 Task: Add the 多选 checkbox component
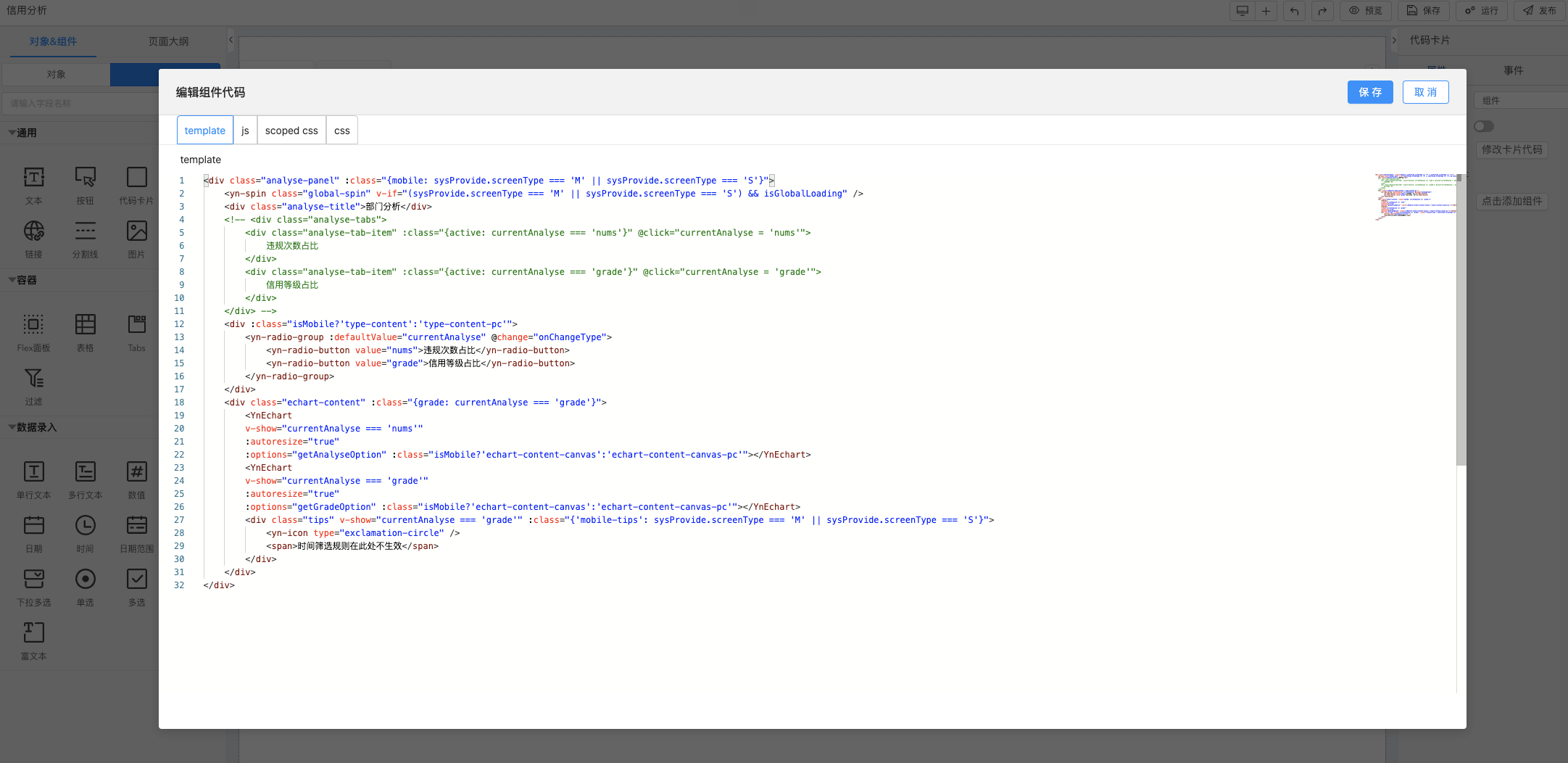(136, 587)
